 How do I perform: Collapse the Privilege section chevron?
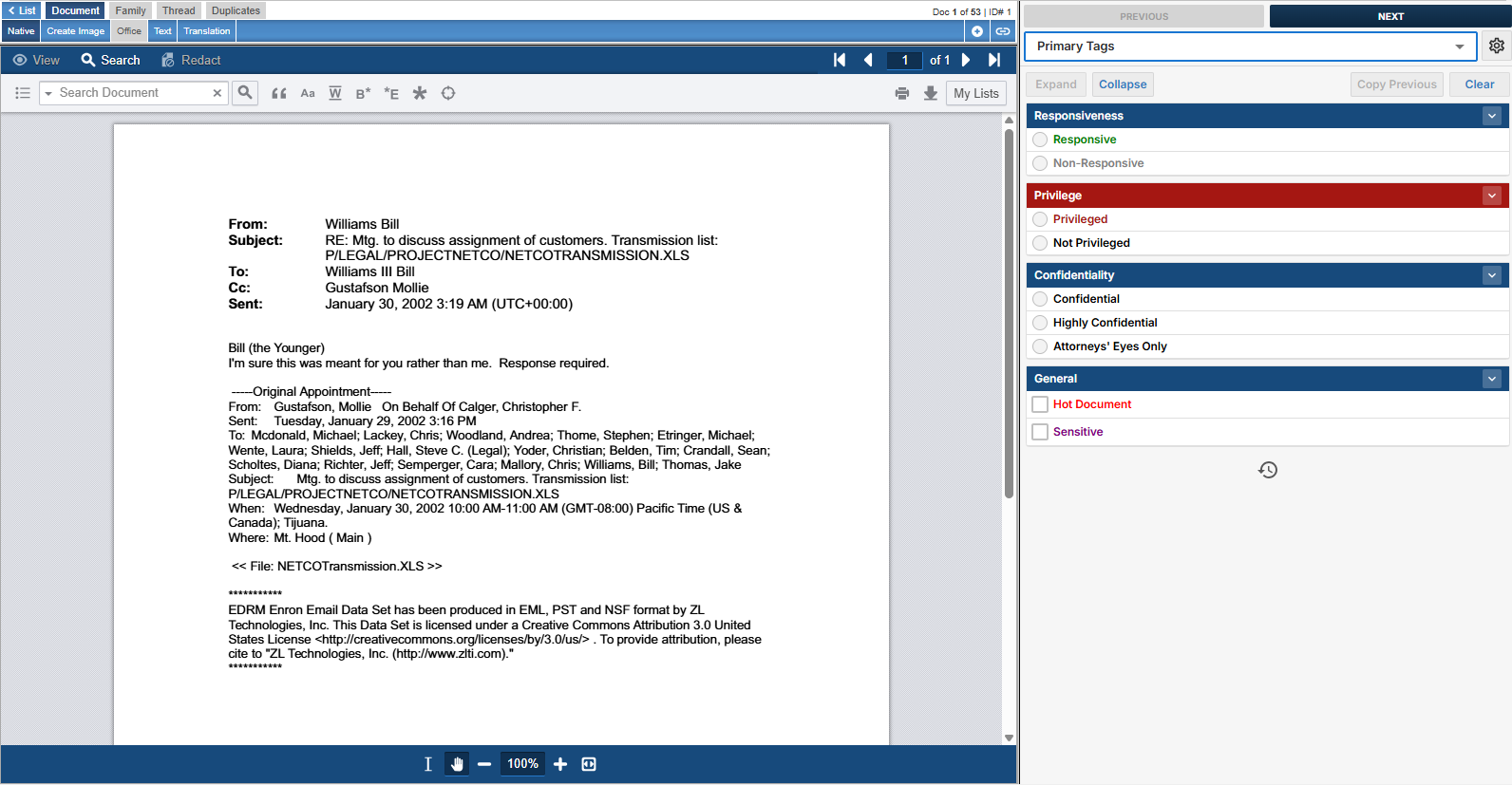pyautogui.click(x=1492, y=196)
